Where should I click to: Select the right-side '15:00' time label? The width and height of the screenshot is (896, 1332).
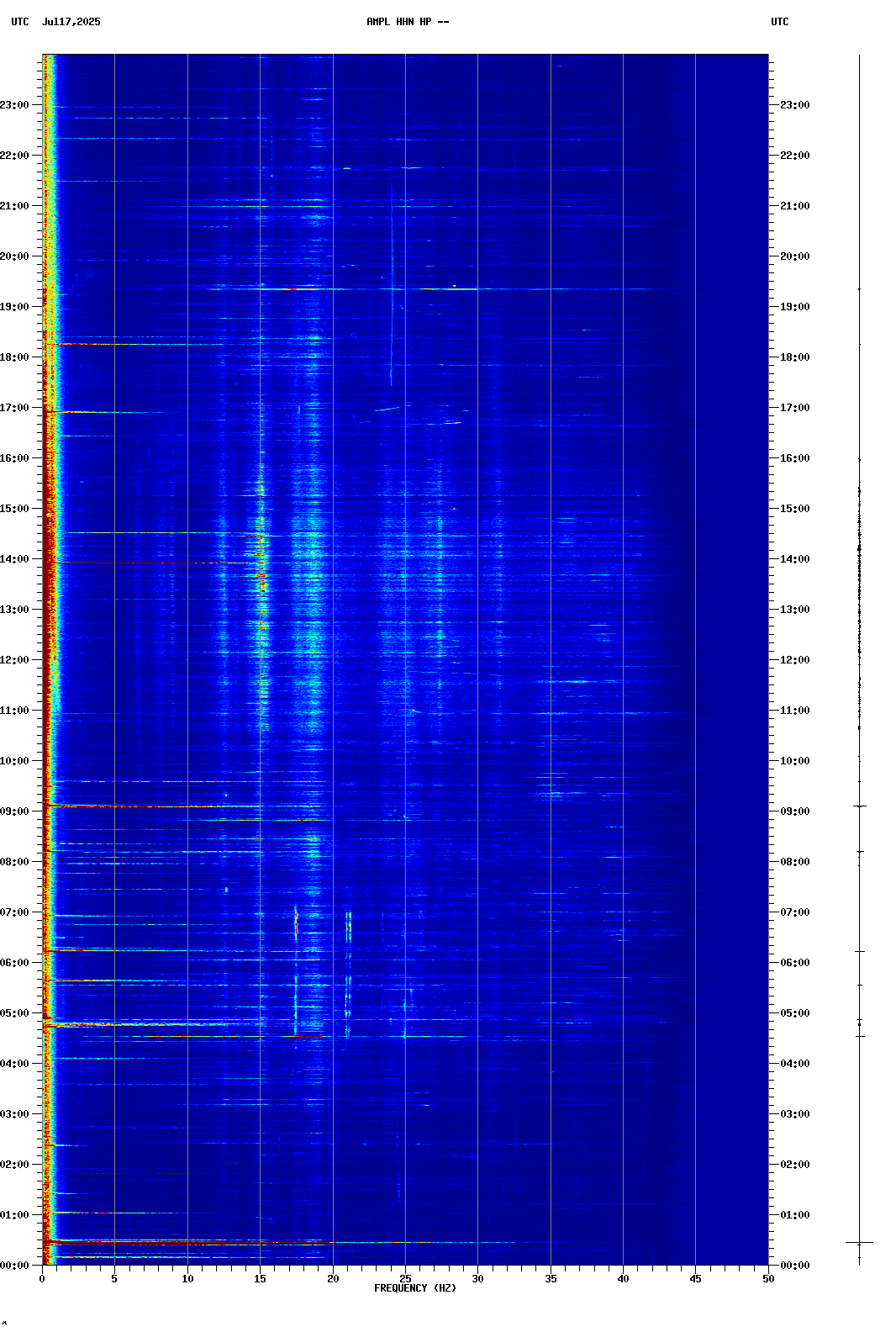click(x=795, y=509)
